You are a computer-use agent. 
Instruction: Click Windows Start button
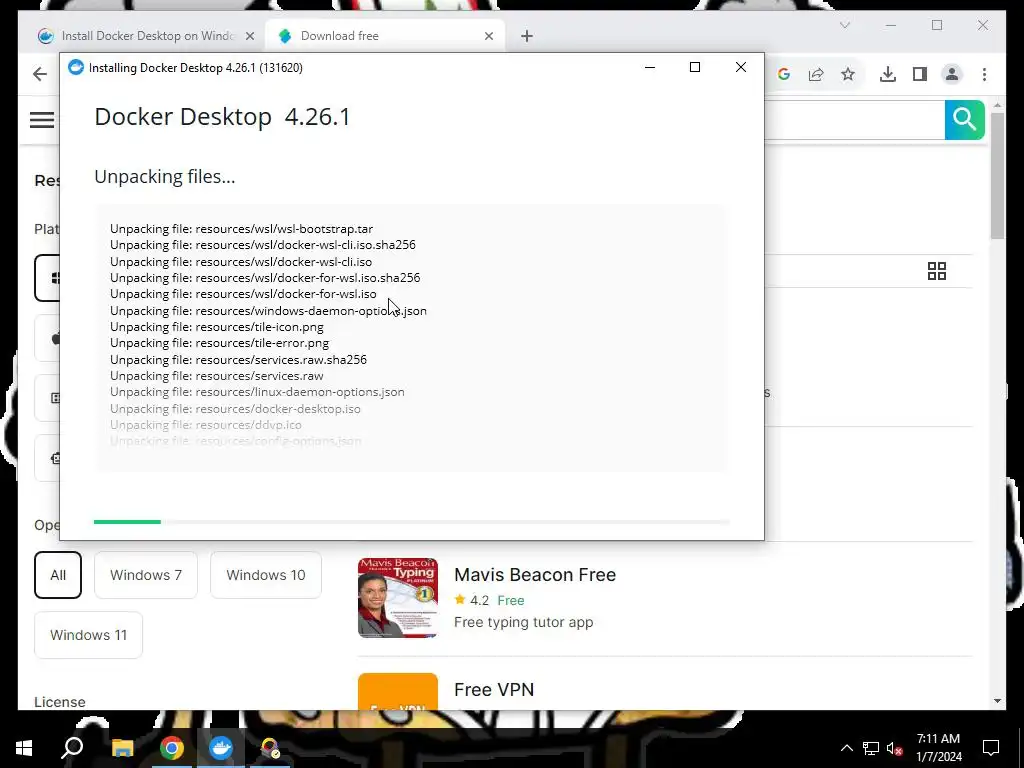tap(24, 748)
